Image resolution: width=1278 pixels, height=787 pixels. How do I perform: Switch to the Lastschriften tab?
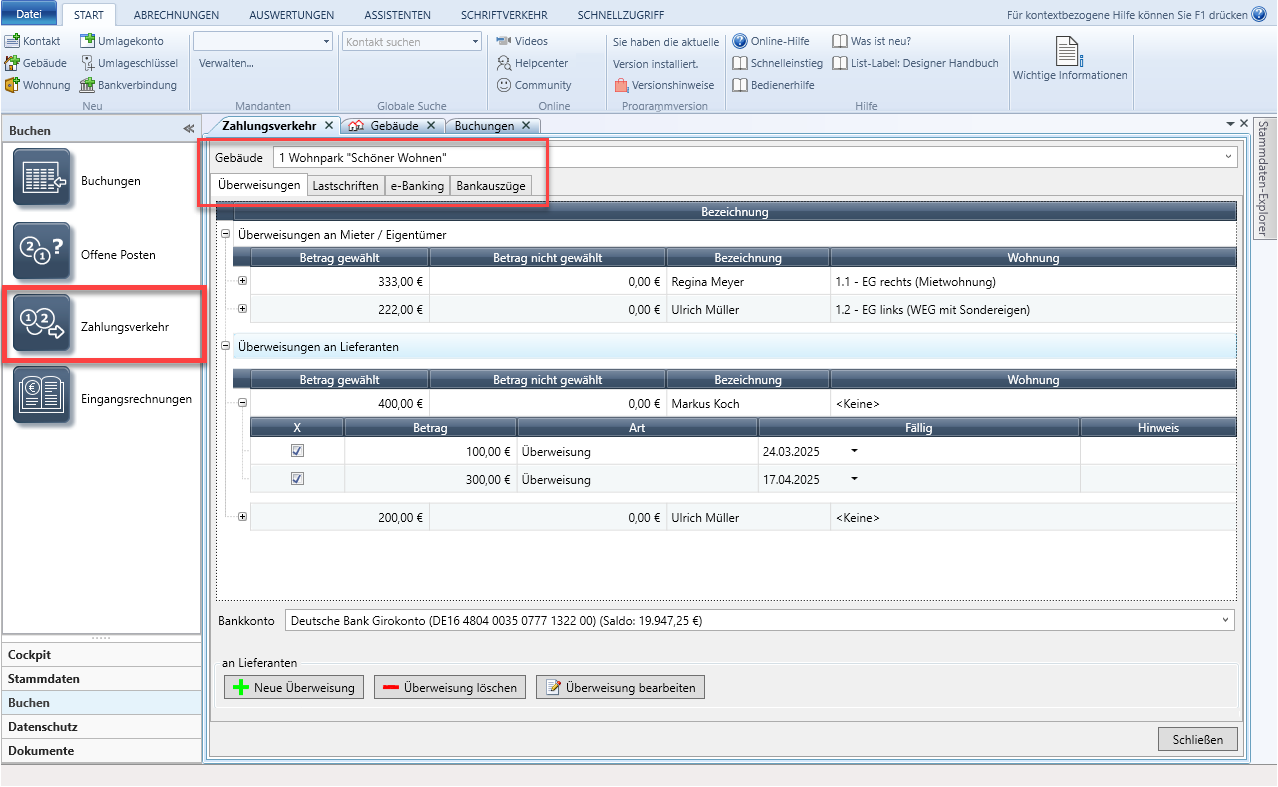coord(345,186)
